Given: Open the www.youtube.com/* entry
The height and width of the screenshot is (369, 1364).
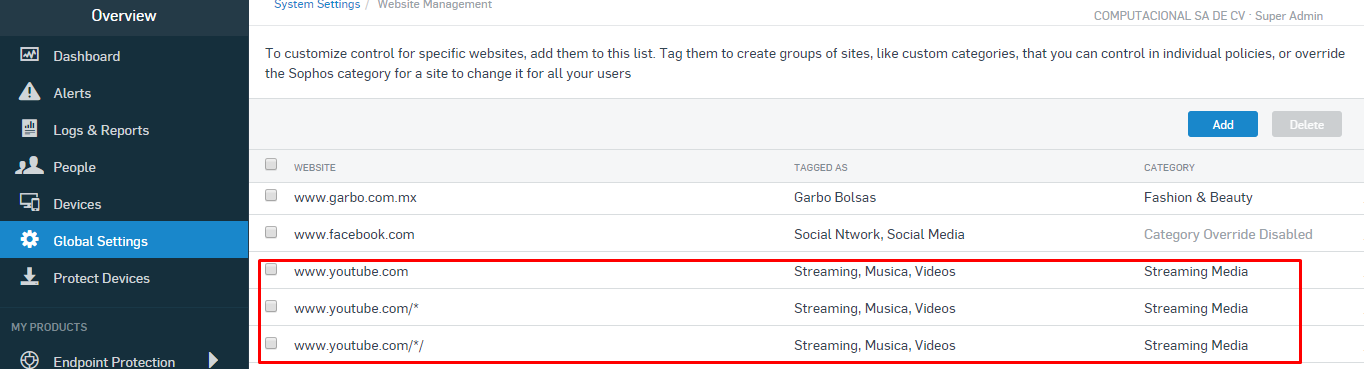Looking at the screenshot, I should pyautogui.click(x=356, y=308).
